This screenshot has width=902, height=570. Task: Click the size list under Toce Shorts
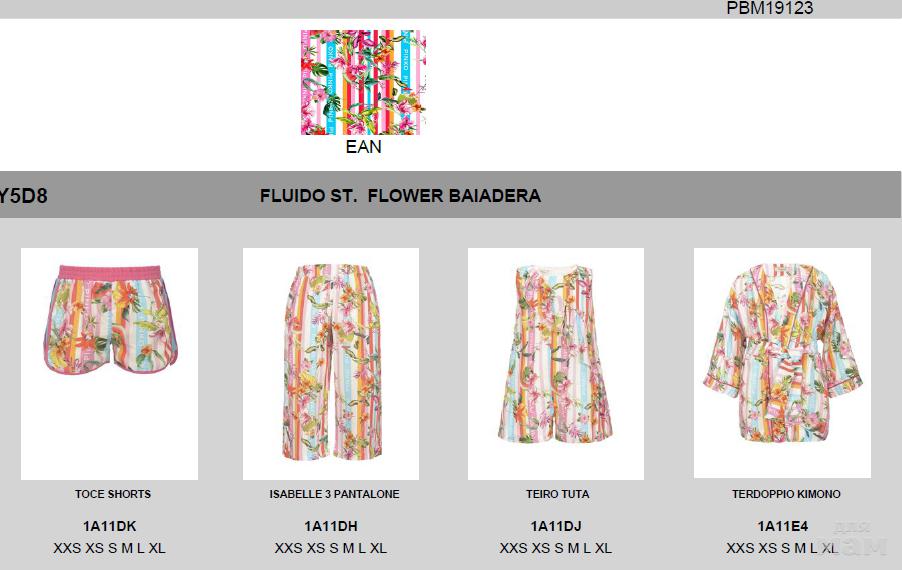click(109, 548)
